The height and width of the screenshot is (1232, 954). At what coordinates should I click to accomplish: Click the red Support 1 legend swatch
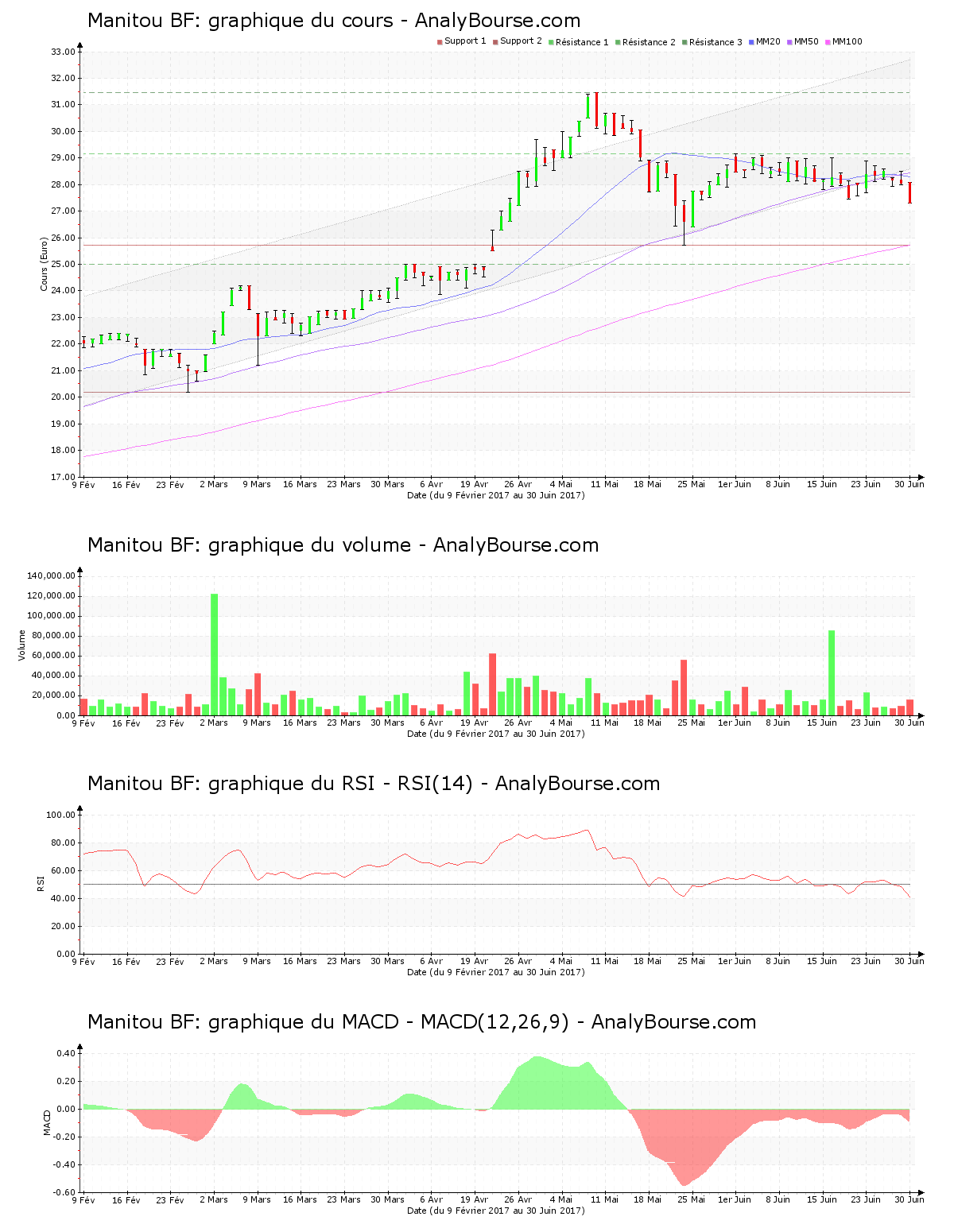[440, 42]
